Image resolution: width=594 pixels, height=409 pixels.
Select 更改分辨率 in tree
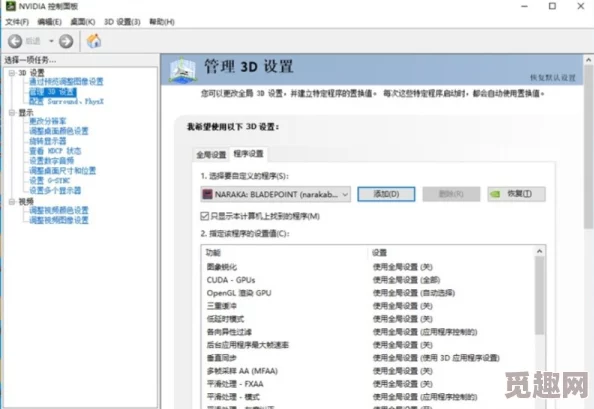pos(48,121)
